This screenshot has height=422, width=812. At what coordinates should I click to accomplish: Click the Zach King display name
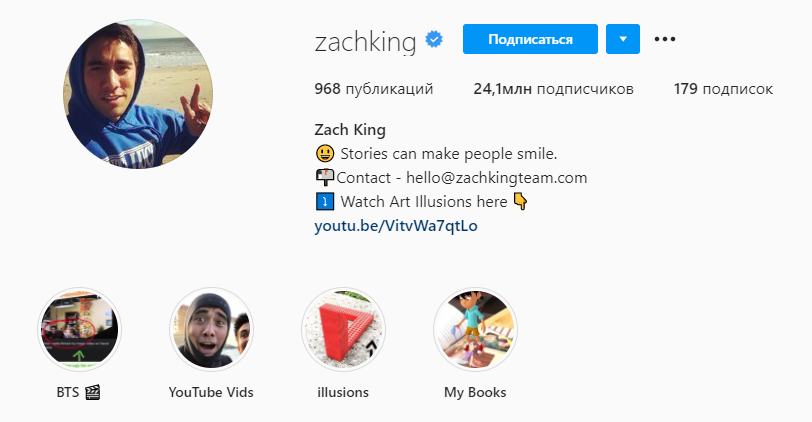pos(350,129)
